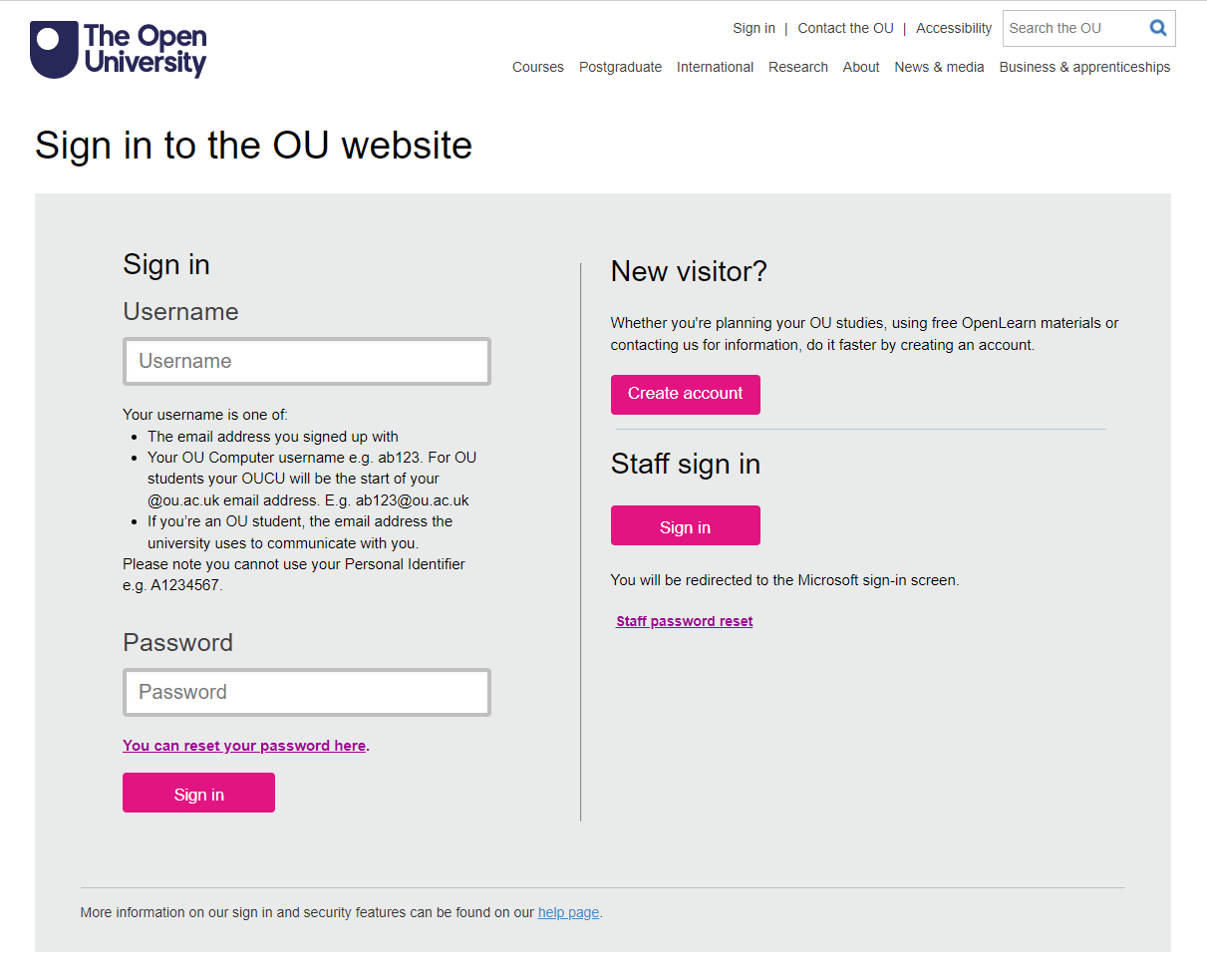Open the International section

click(715, 67)
